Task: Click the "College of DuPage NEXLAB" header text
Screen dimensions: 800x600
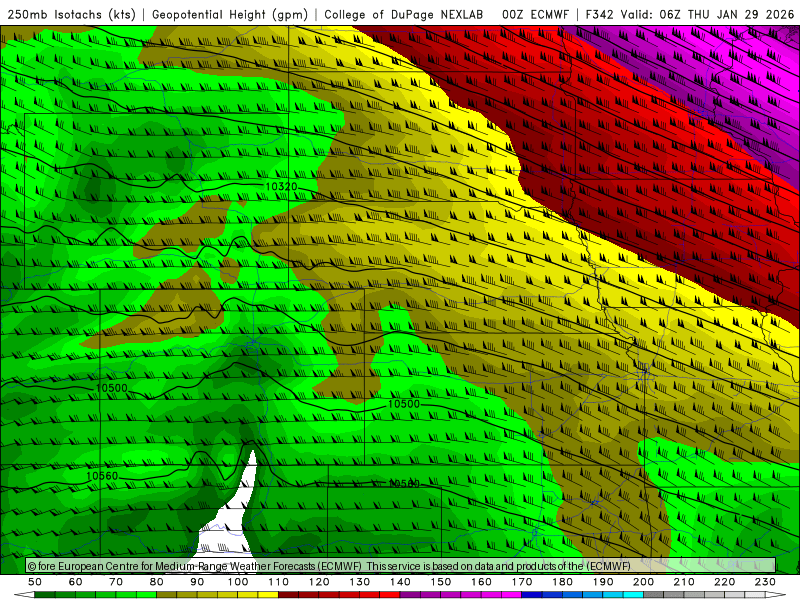Action: pos(403,14)
